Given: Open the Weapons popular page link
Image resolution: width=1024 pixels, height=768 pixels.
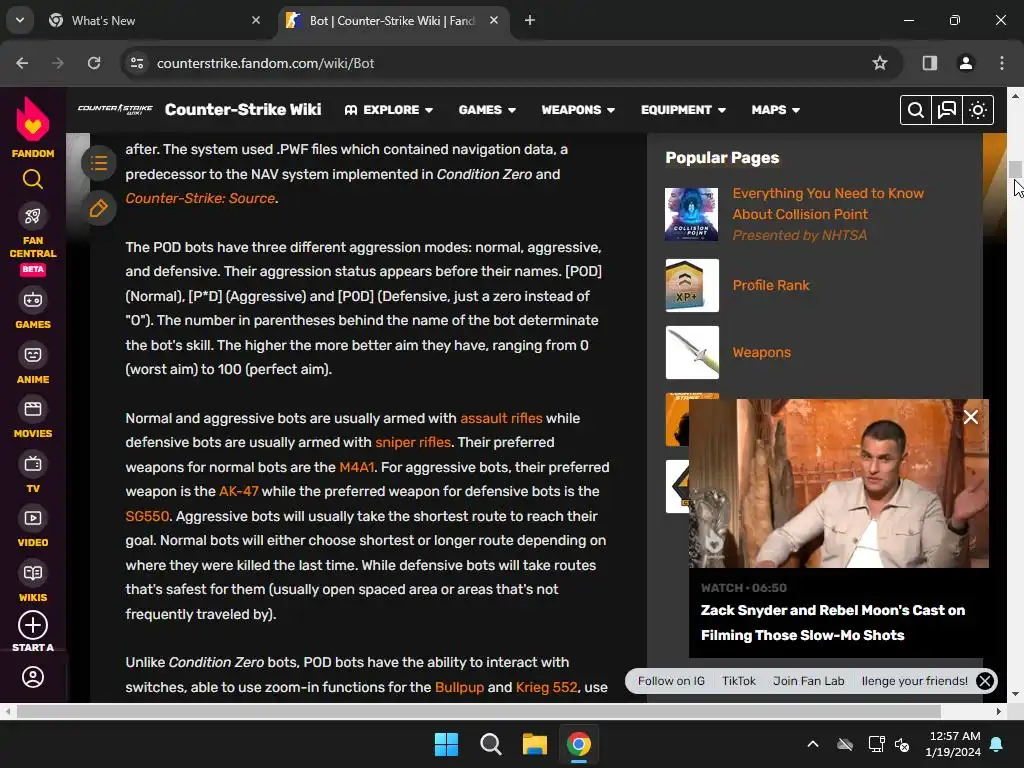Looking at the screenshot, I should [x=761, y=353].
